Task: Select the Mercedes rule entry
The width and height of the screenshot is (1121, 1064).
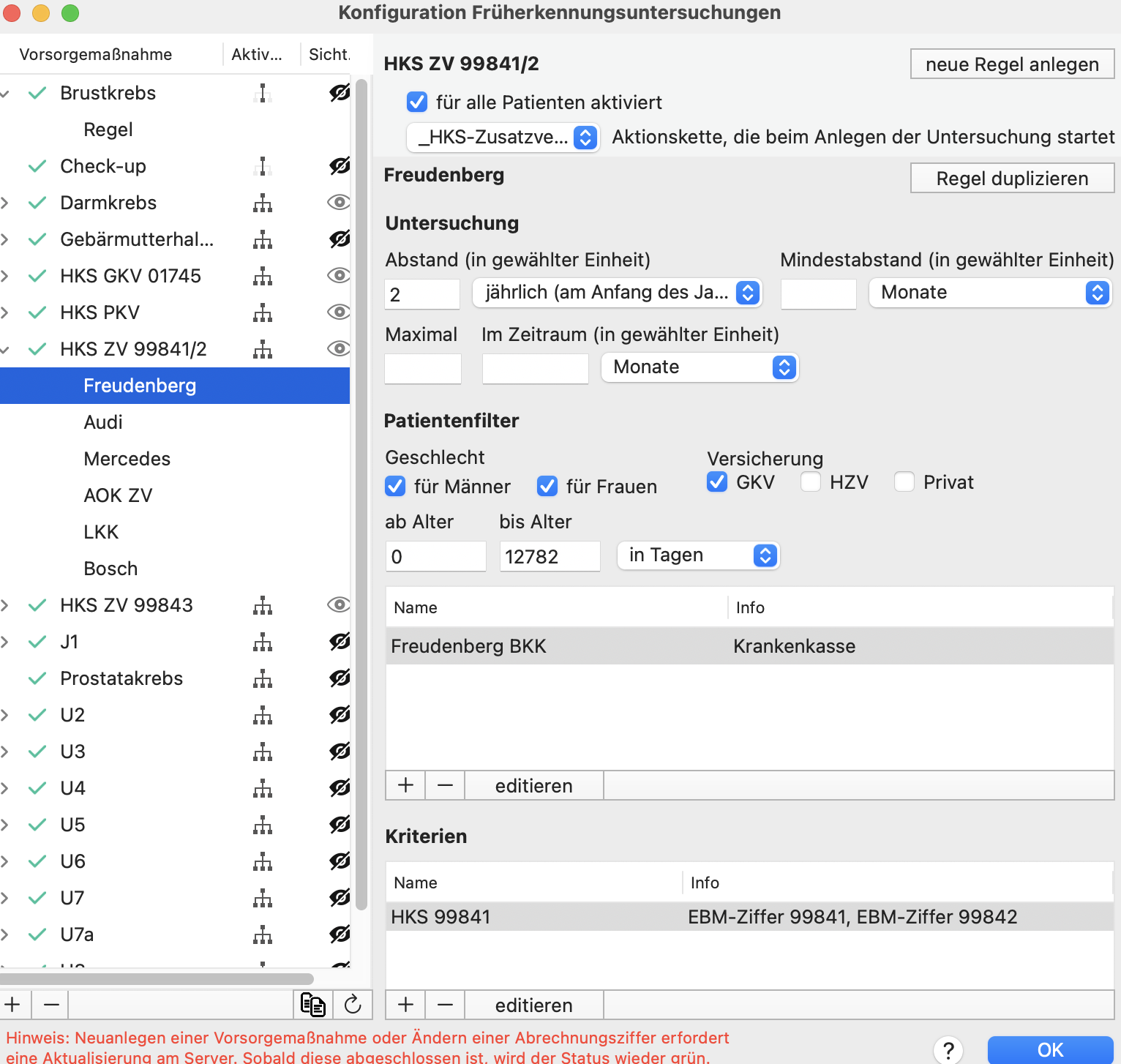Action: 127,459
